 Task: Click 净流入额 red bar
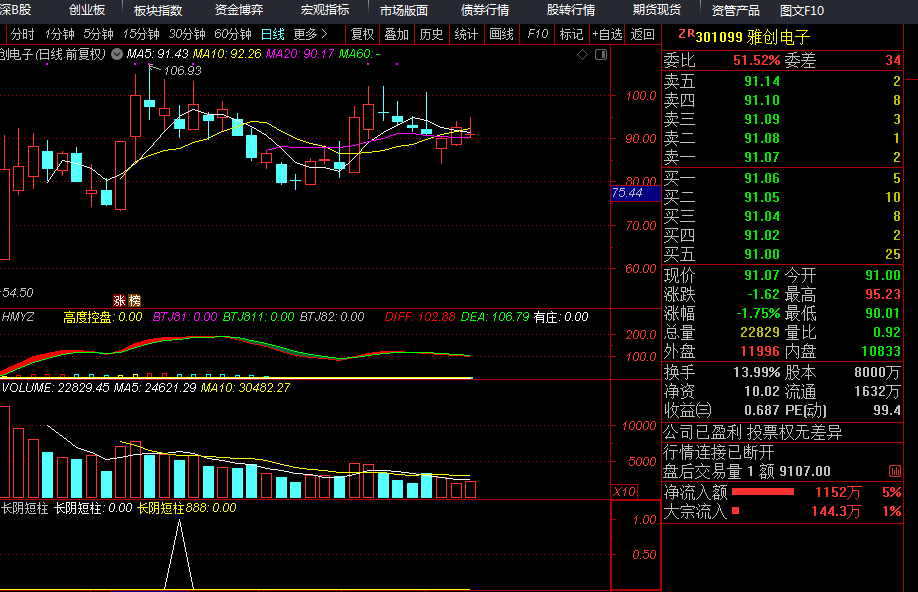point(763,492)
